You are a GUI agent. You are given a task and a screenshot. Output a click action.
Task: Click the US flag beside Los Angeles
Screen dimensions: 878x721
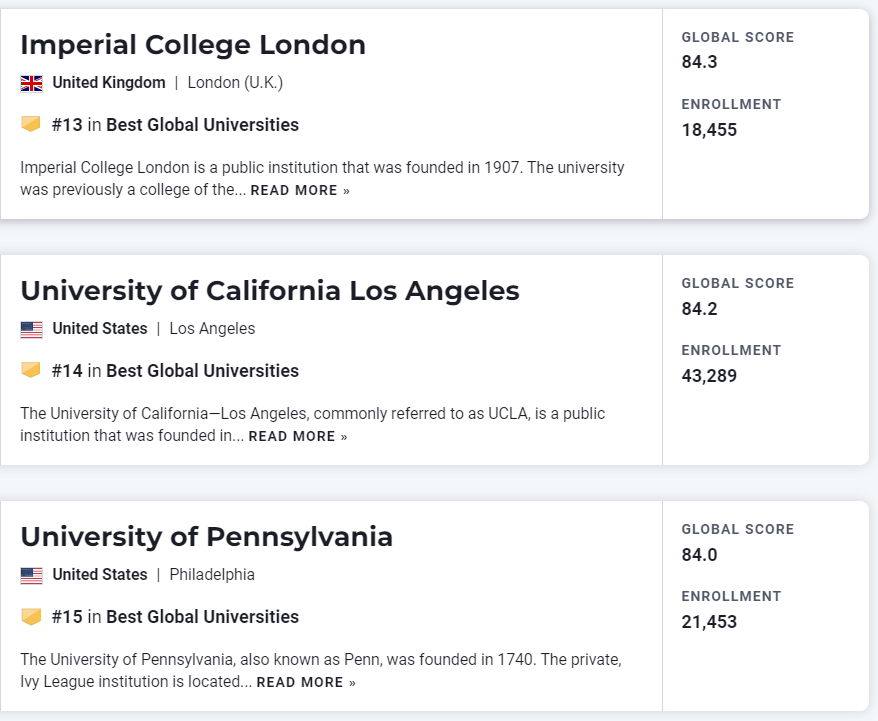coord(31,329)
